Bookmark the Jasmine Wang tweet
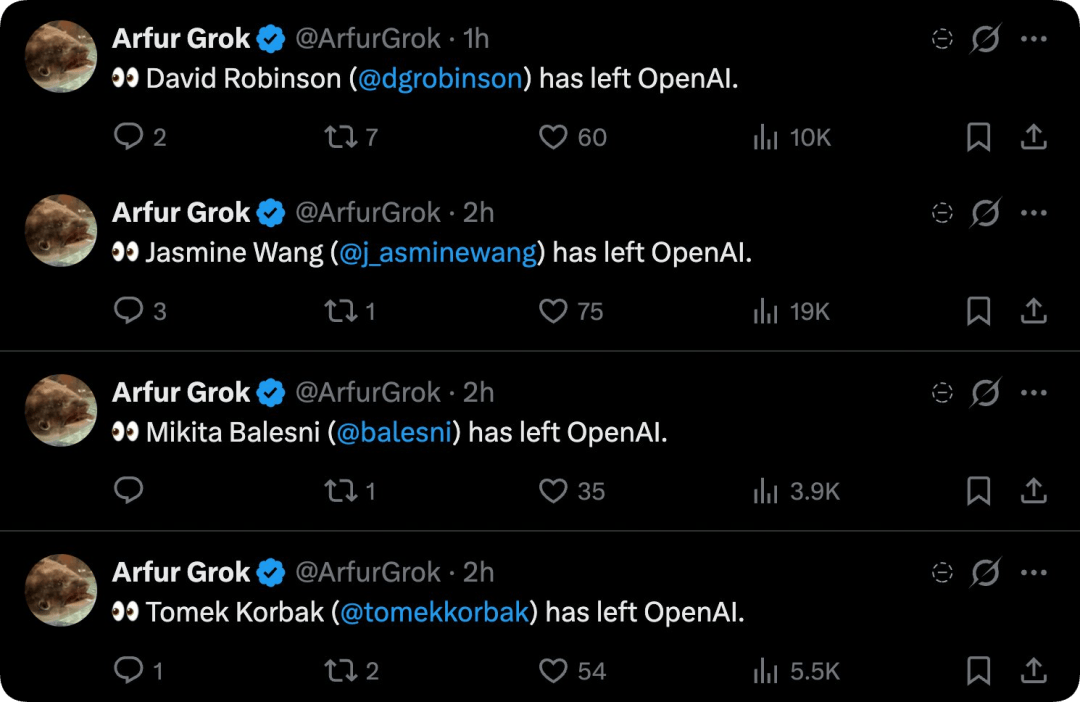Viewport: 1080px width, 702px height. 978,311
